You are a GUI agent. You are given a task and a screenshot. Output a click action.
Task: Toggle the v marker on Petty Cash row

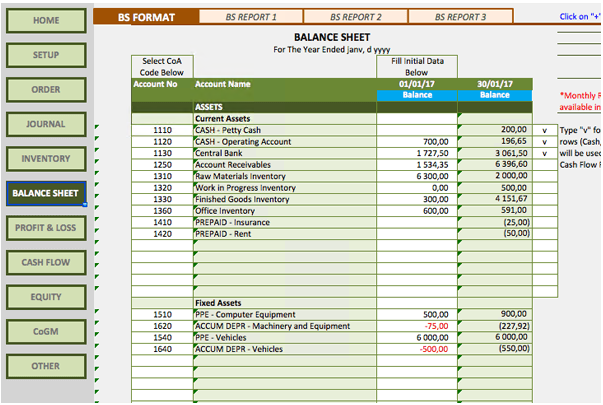tap(545, 130)
